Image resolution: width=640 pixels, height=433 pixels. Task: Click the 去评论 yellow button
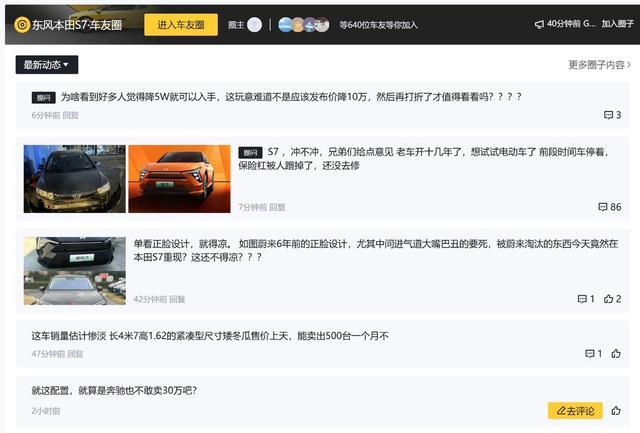pos(575,411)
